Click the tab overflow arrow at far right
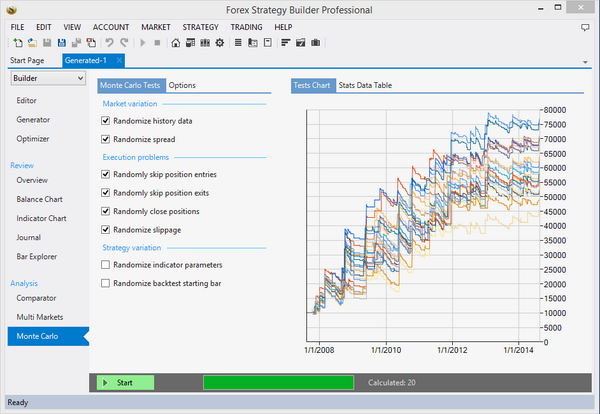The width and height of the screenshot is (600, 414). [585, 62]
